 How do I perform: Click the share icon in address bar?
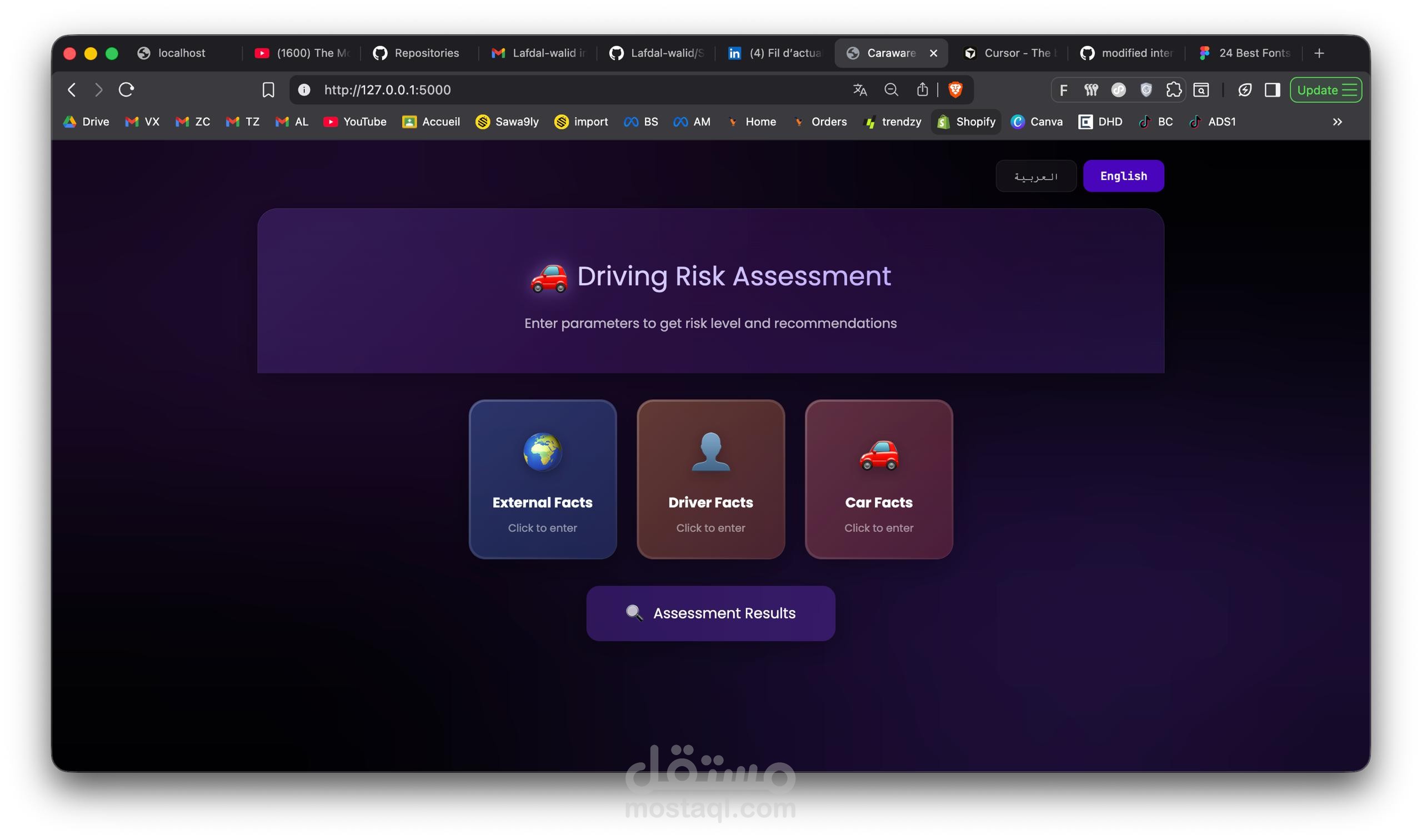(x=922, y=89)
